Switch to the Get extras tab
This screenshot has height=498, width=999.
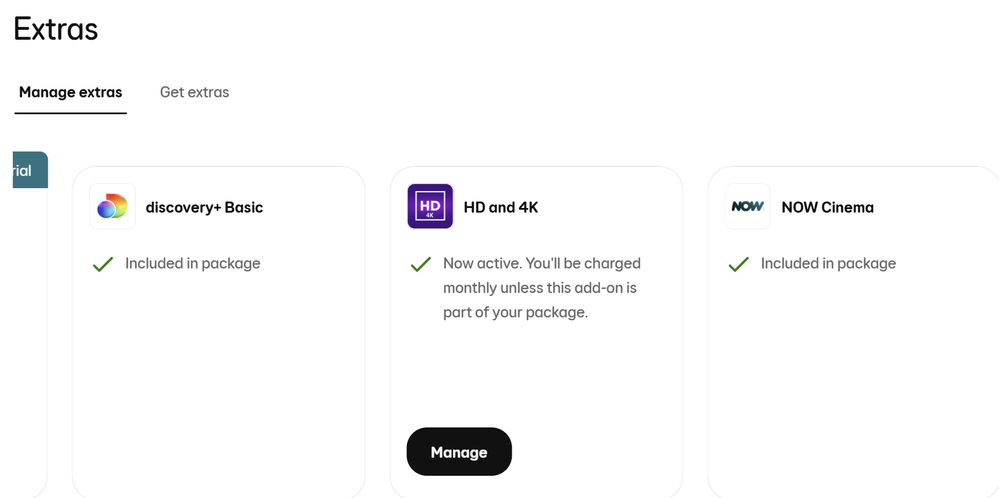194,92
